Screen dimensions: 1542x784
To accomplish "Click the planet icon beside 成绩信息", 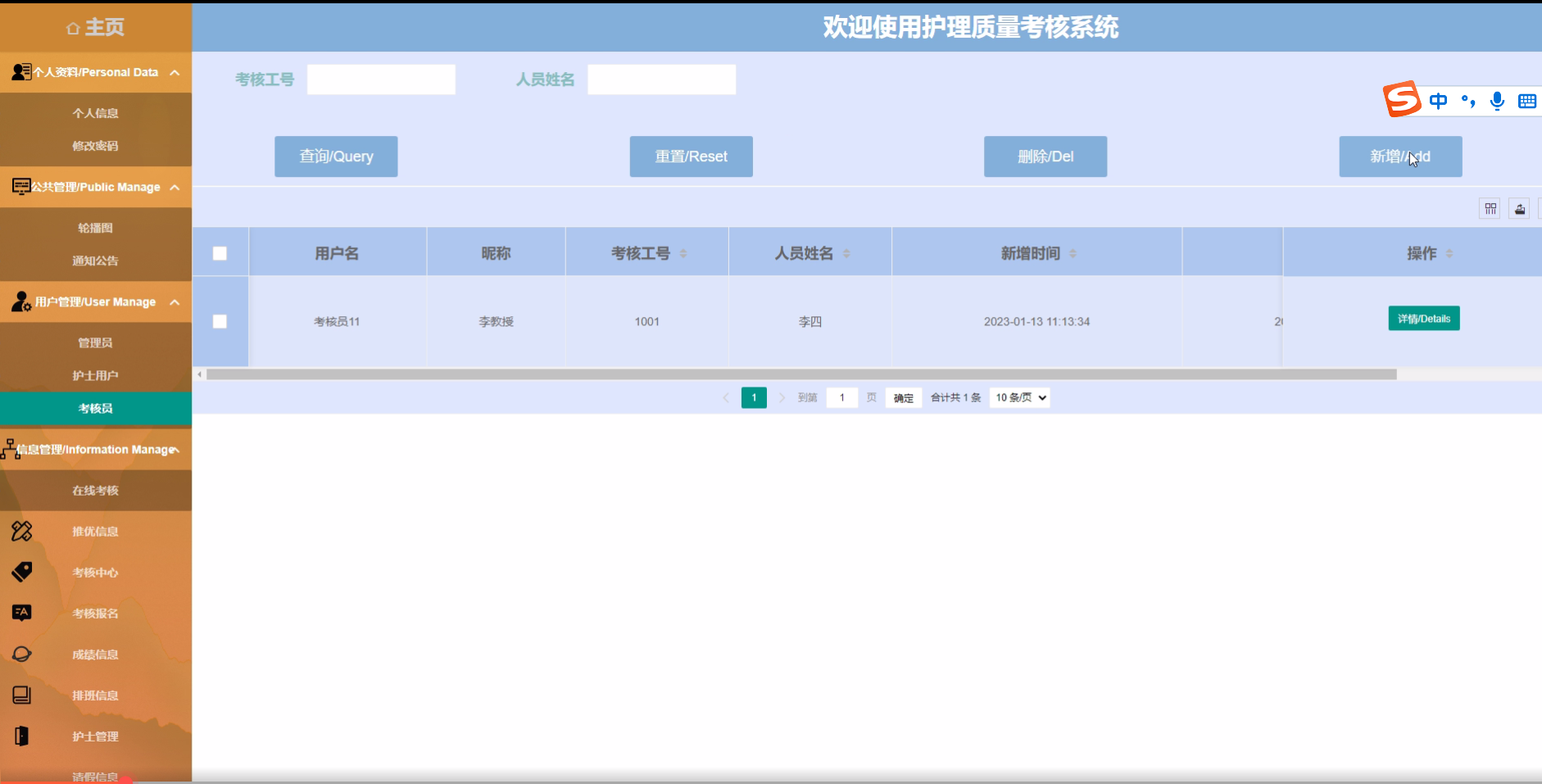I will point(21,654).
